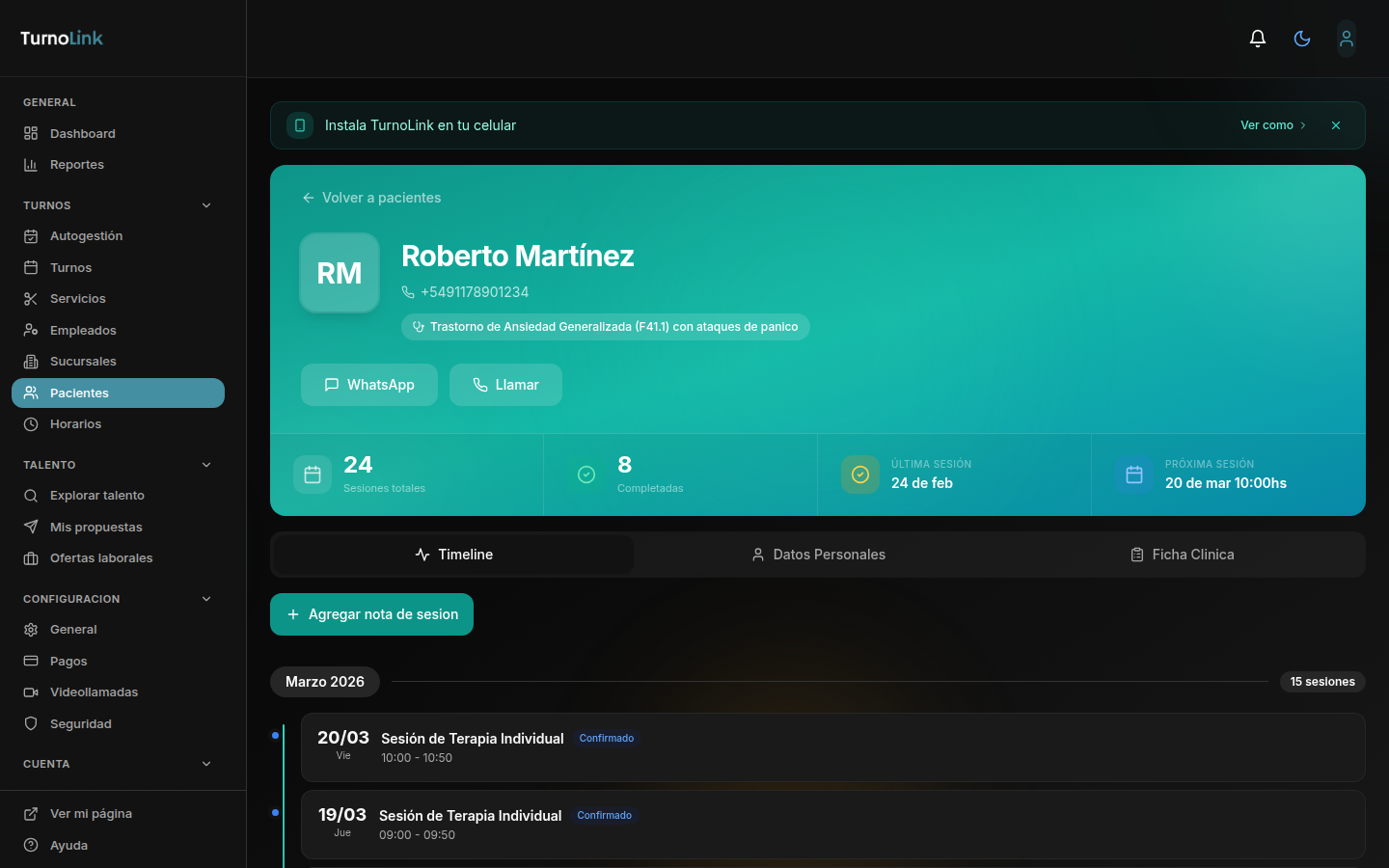Toggle dark mode with the moon icon
The height and width of the screenshot is (868, 1389).
[x=1302, y=39]
